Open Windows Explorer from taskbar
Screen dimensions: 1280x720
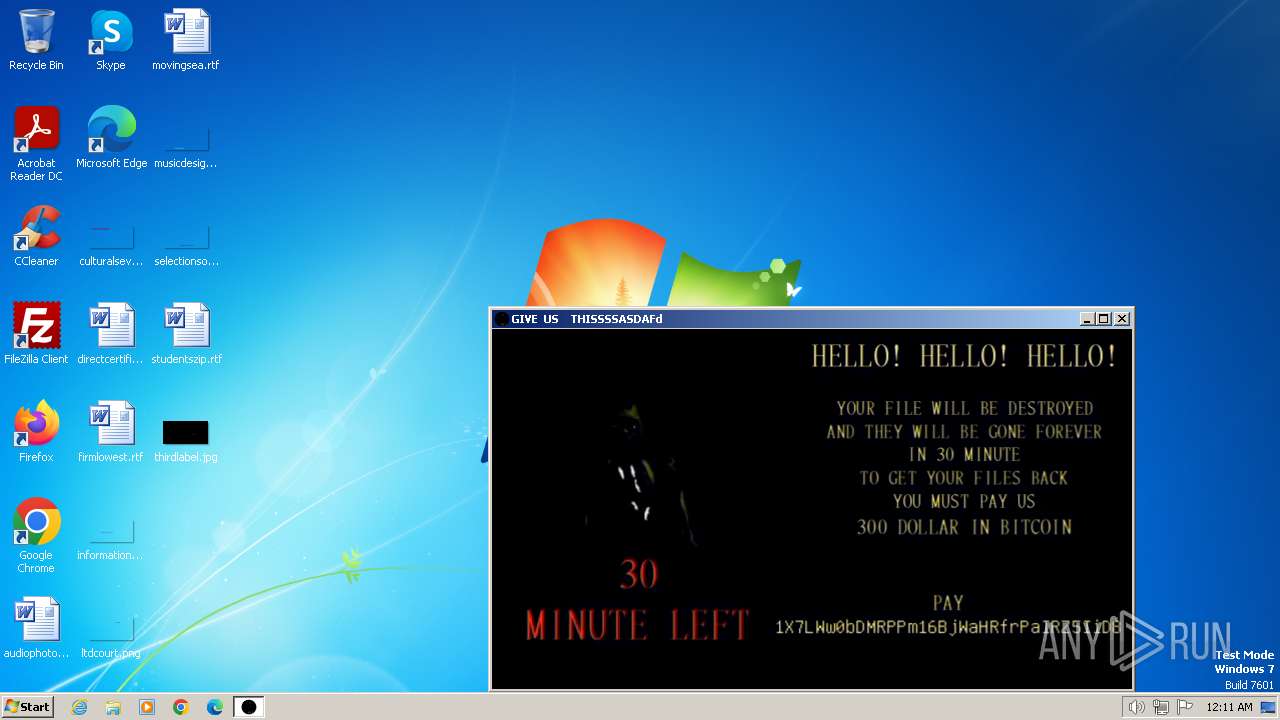coord(113,707)
